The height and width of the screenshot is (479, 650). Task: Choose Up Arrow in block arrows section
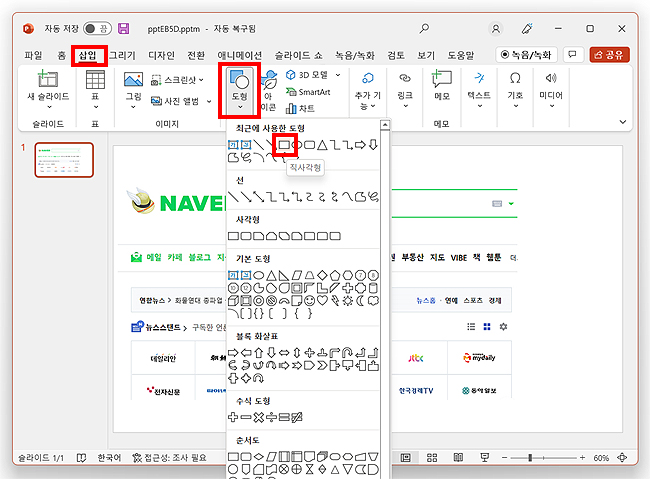pos(259,353)
